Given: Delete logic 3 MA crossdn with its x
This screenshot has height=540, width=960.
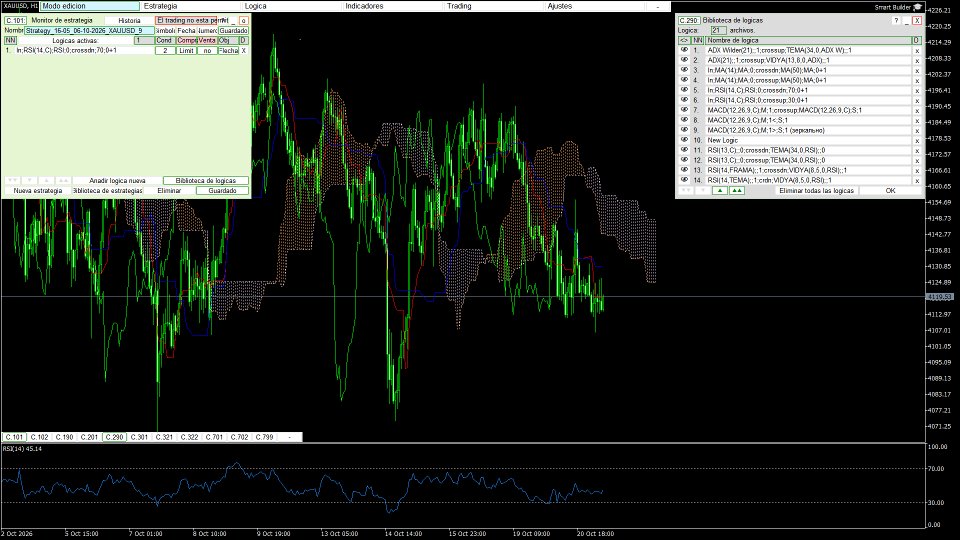Looking at the screenshot, I should (917, 70).
